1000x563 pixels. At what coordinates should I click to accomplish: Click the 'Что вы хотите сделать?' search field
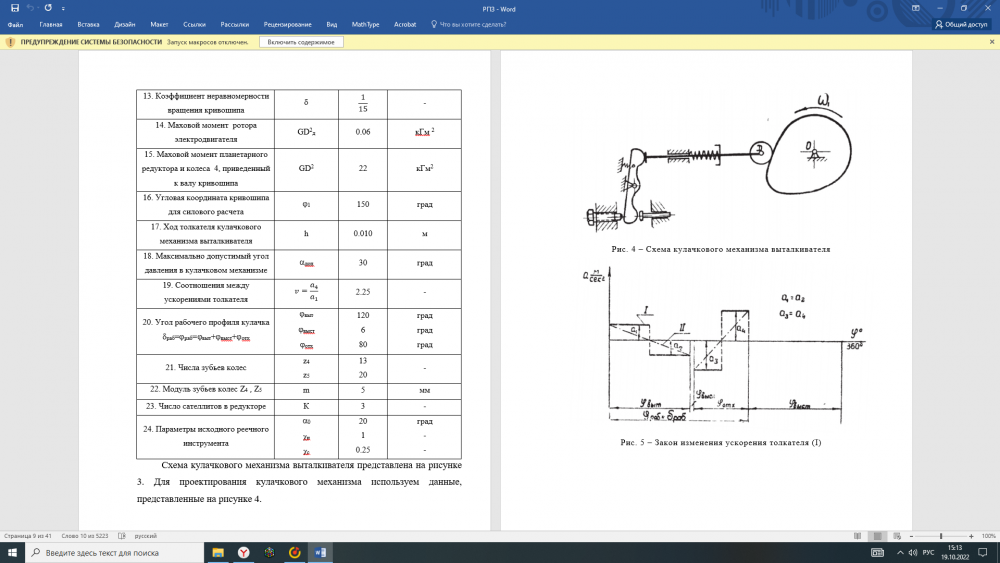(470, 24)
